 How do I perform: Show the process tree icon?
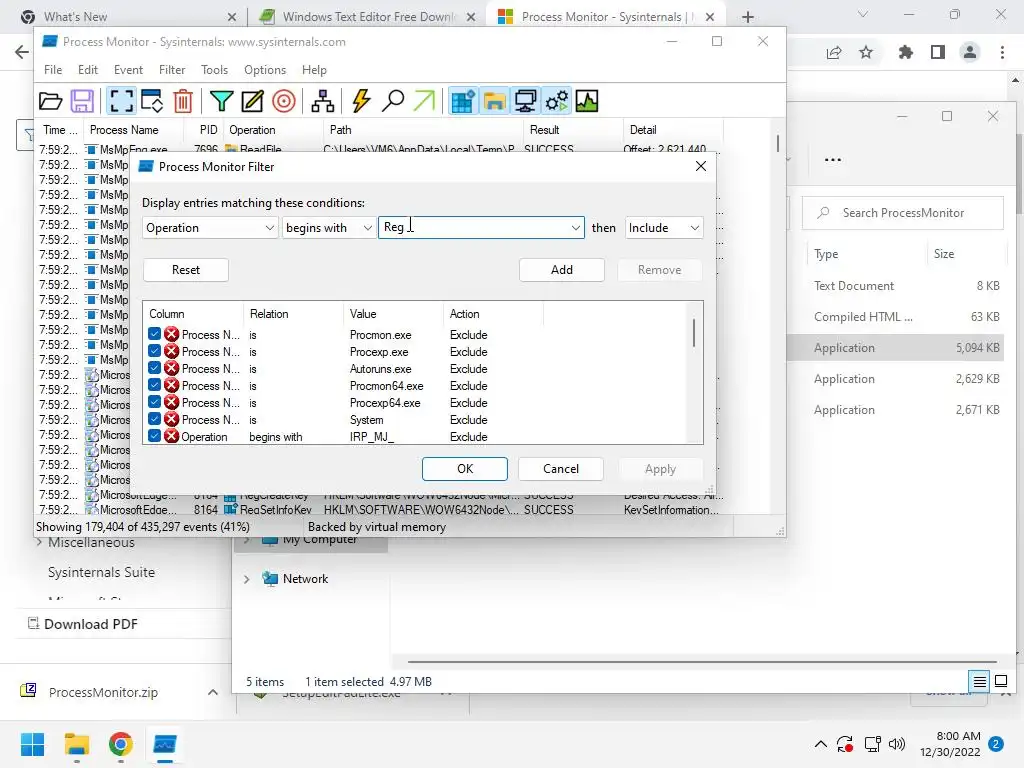tap(323, 101)
